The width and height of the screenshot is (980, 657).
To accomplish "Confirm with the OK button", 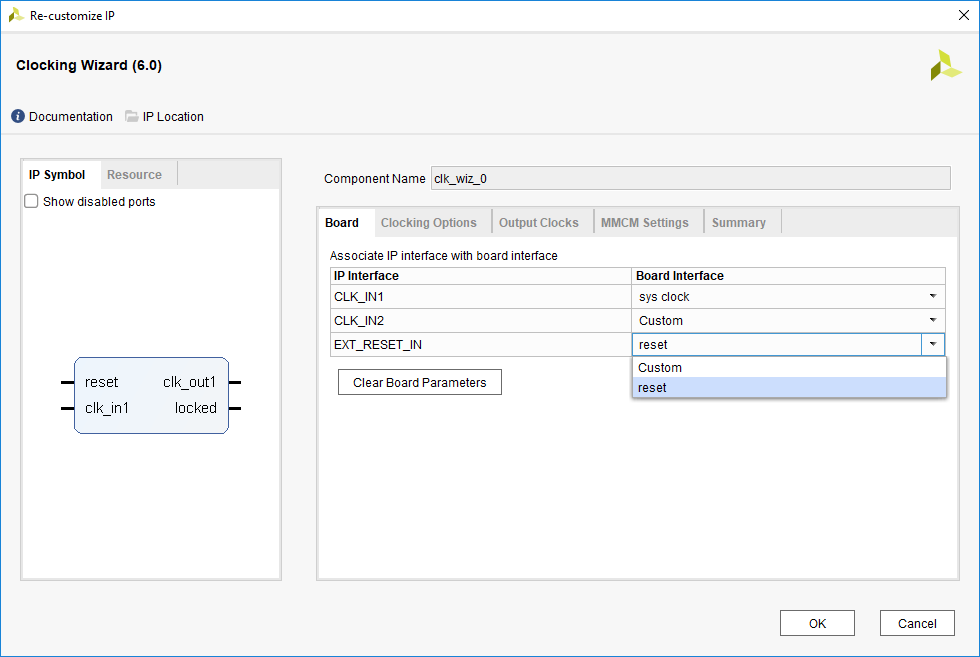I will [817, 623].
